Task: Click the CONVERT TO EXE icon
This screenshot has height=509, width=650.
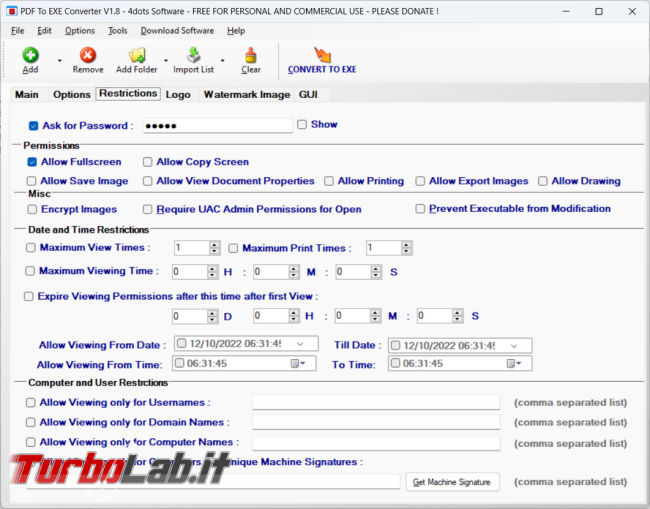Action: [322, 54]
